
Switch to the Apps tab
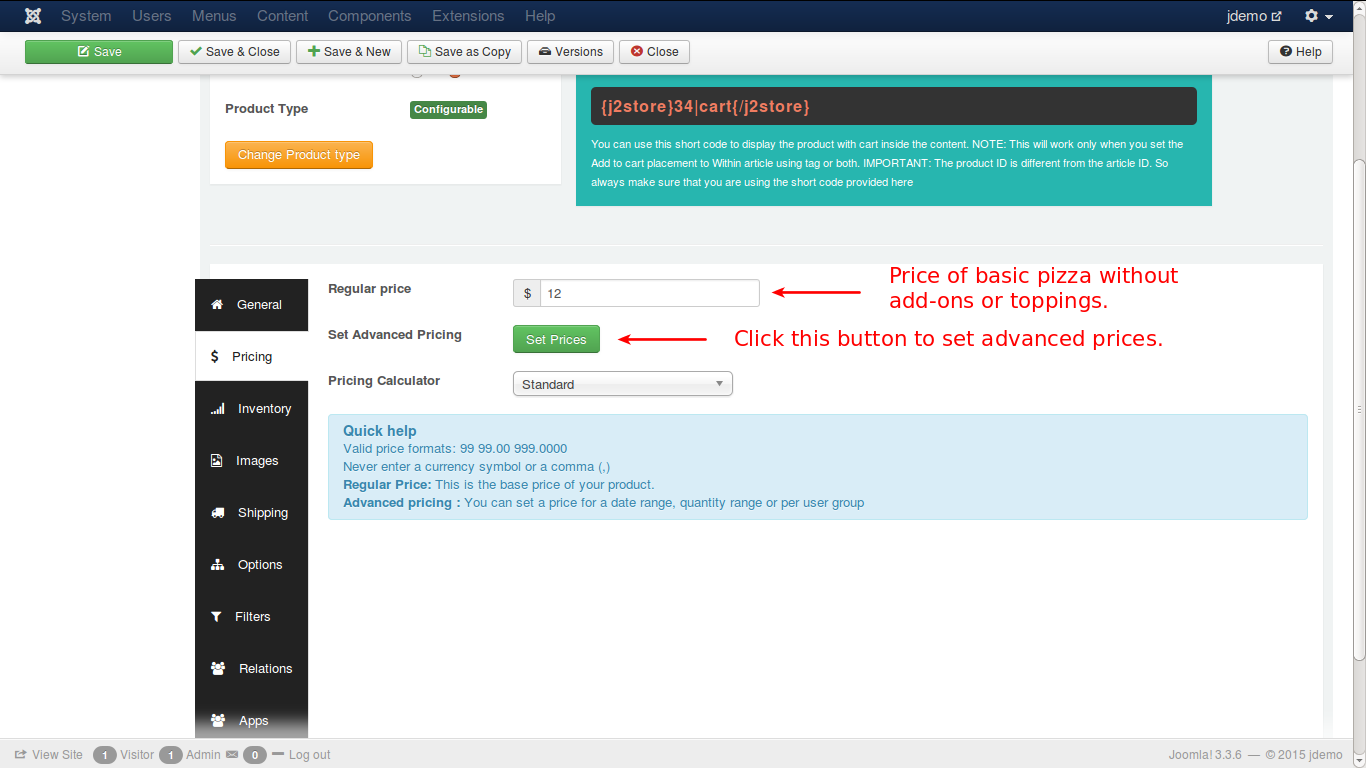click(252, 720)
